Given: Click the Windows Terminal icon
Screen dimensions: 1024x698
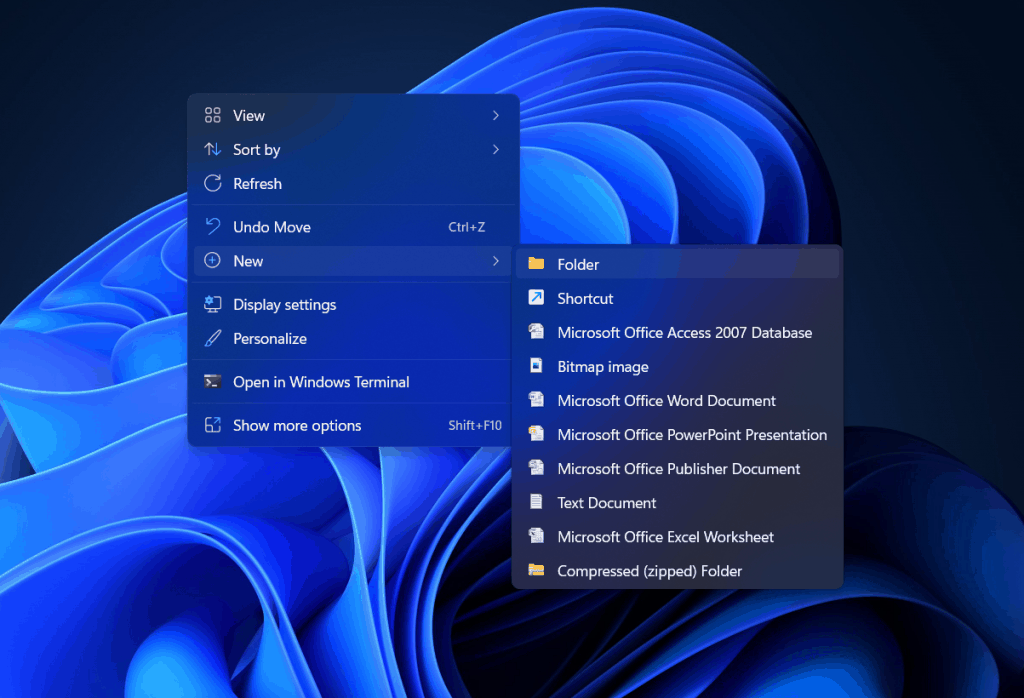Looking at the screenshot, I should click(x=212, y=382).
